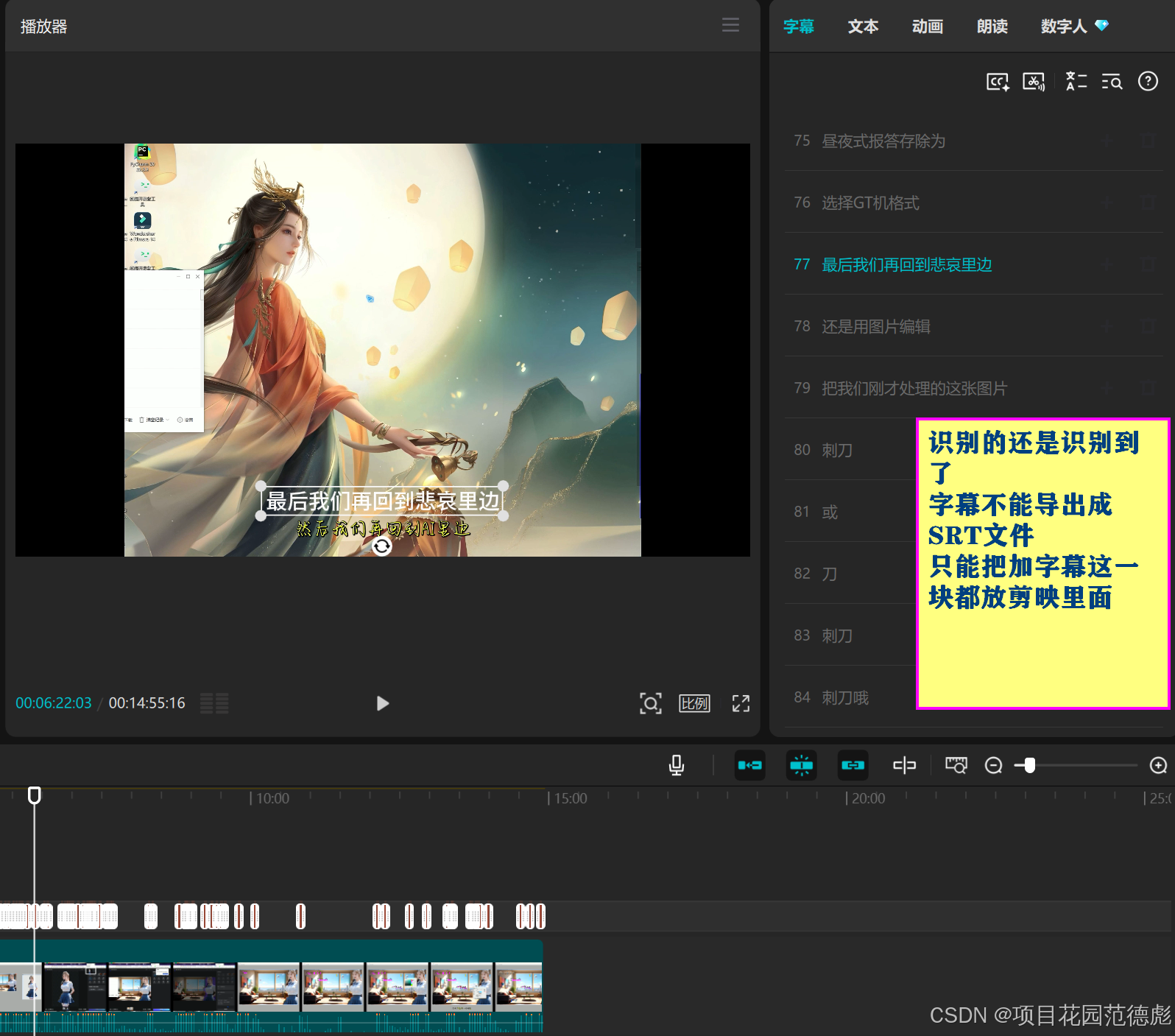Screen dimensions: 1175x1036
Task: Select subtitle line 75 昼夜式报答存除为
Action: pyautogui.click(x=974, y=141)
